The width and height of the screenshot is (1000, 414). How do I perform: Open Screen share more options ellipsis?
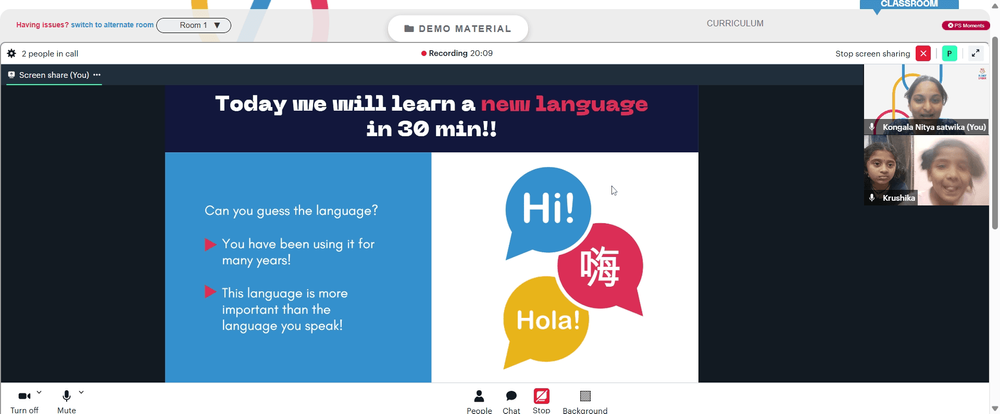coord(97,75)
